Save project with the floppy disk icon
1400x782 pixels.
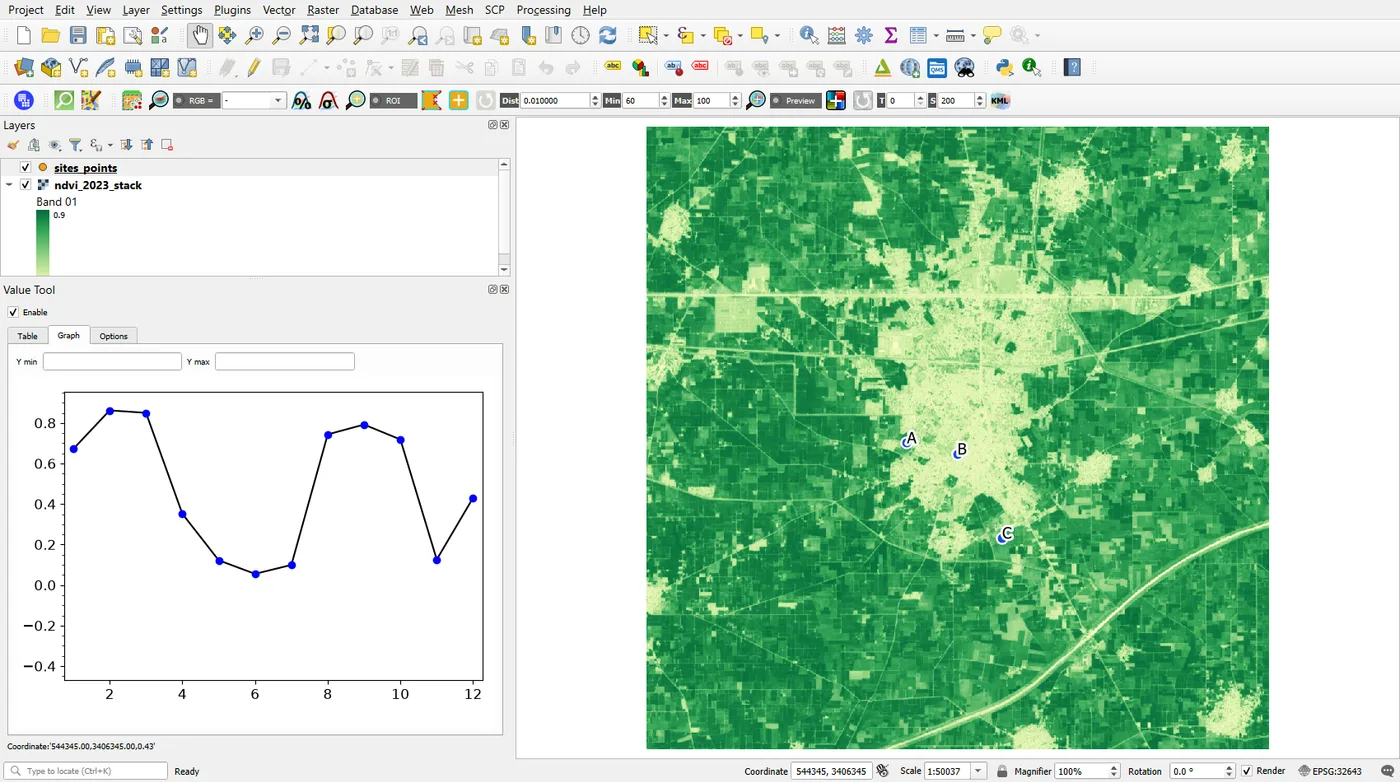point(78,35)
